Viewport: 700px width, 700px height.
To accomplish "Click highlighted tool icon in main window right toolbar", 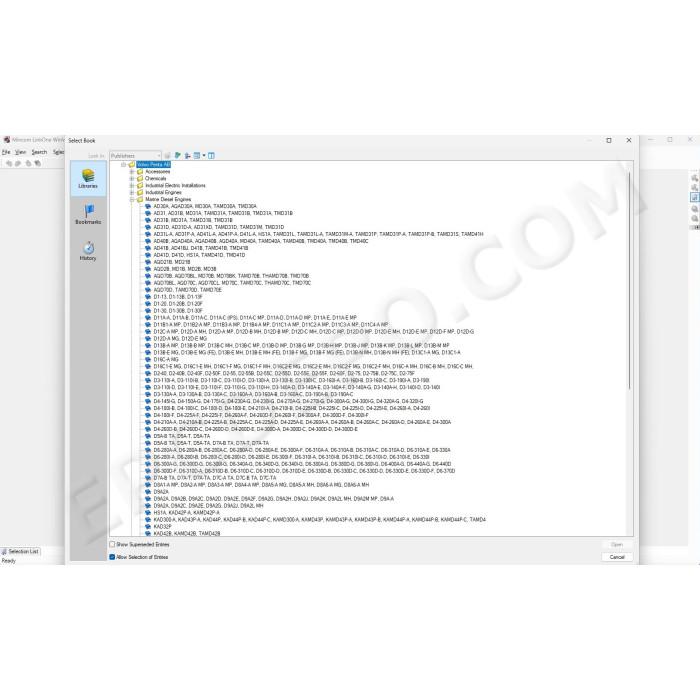I will [x=695, y=197].
